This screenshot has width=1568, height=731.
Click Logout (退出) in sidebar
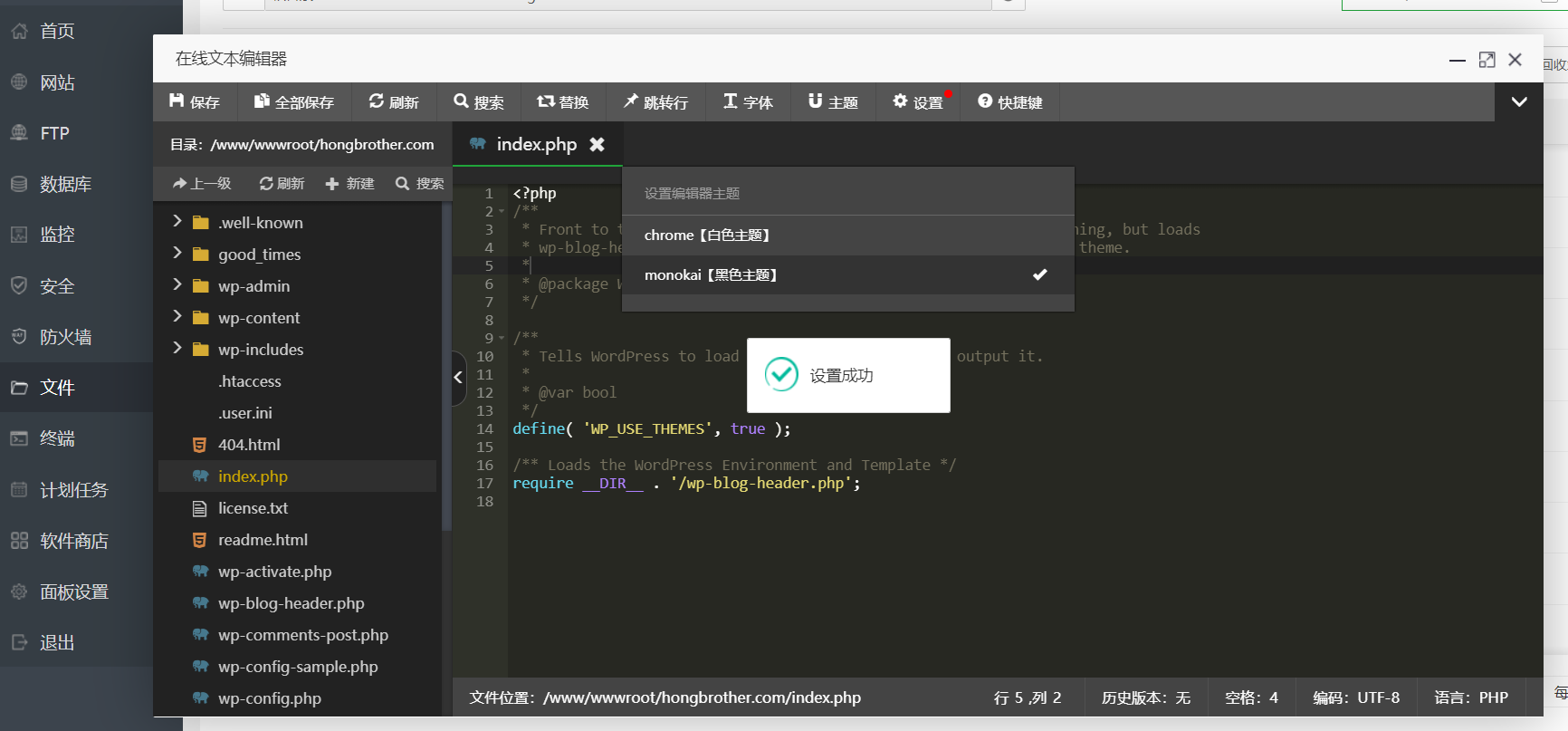[x=76, y=642]
